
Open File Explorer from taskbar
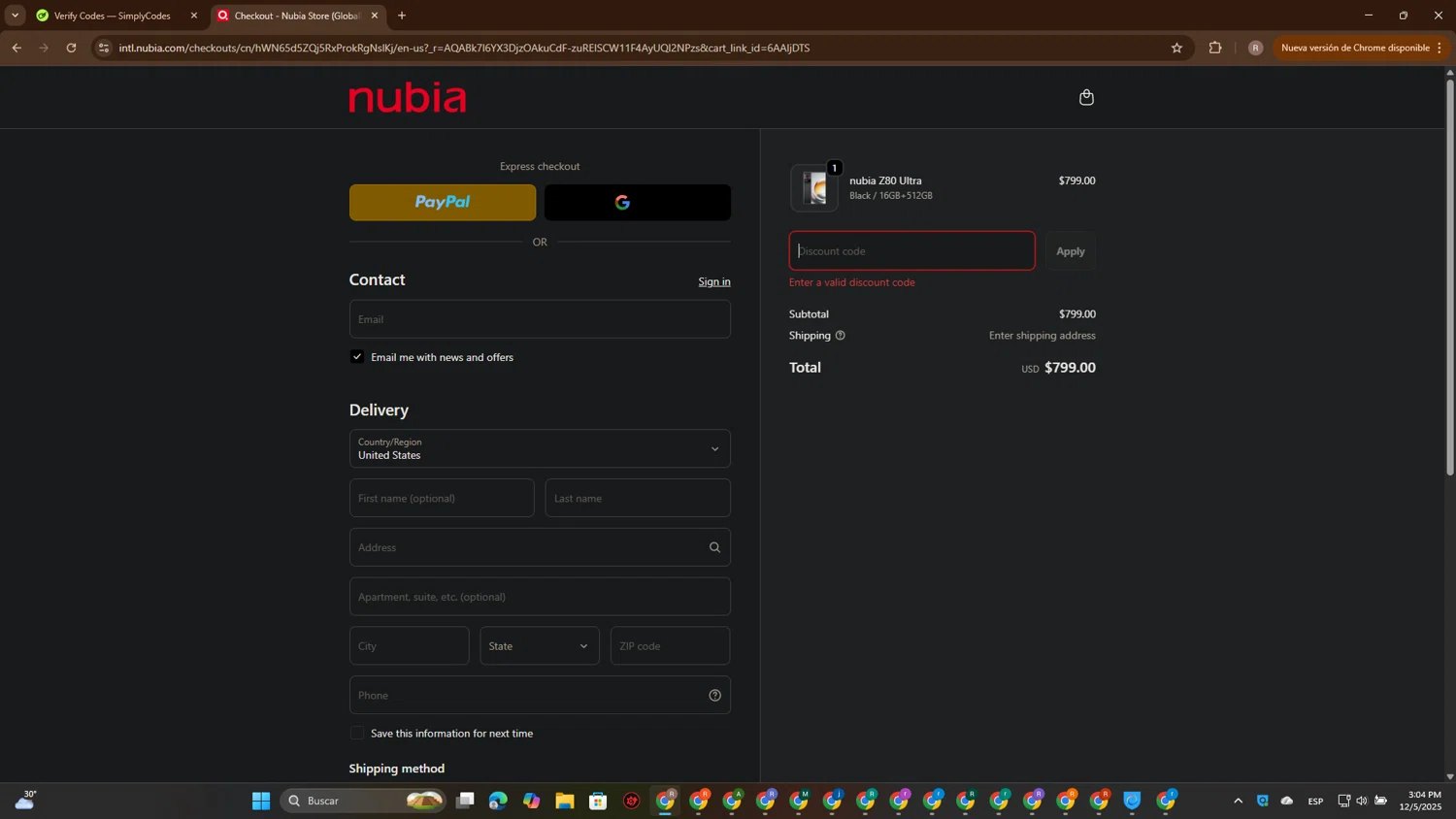click(x=565, y=801)
